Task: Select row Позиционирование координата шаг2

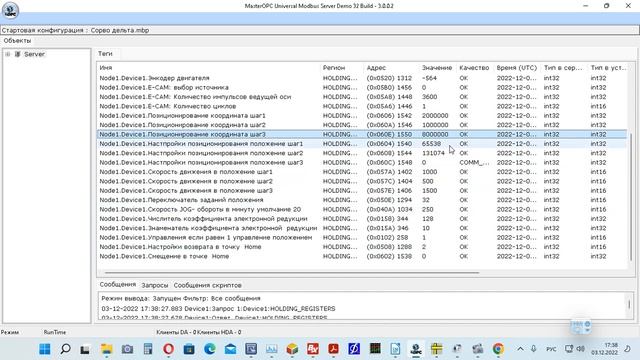Action: (362, 125)
